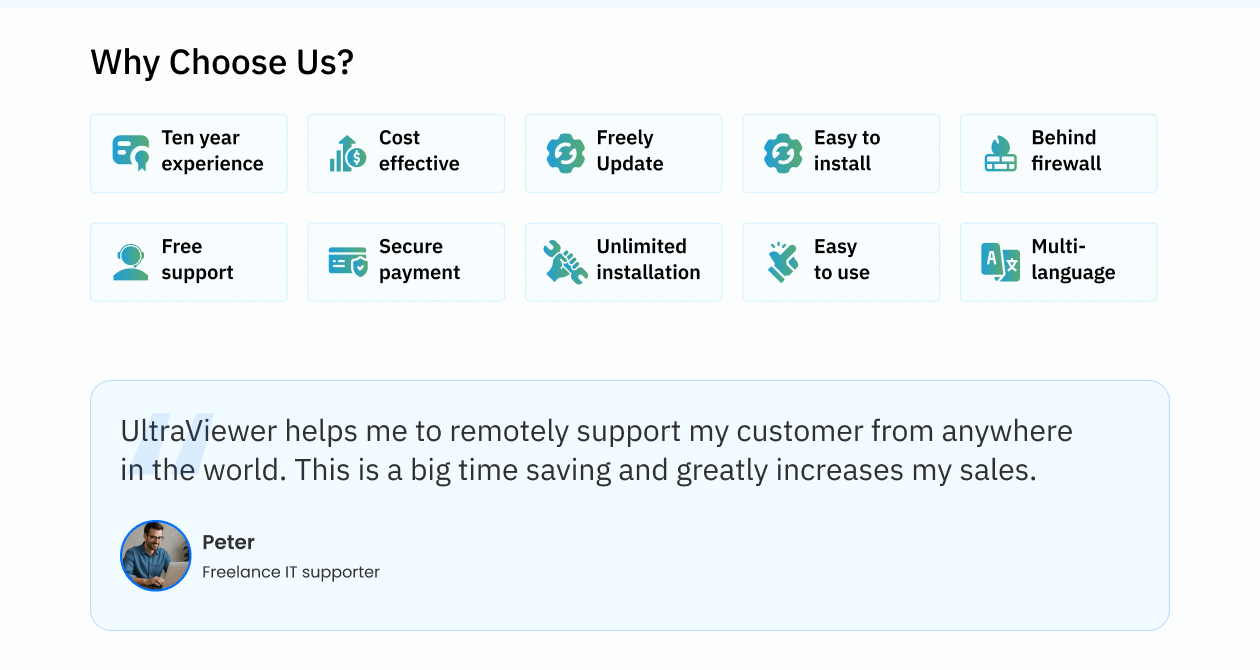Image resolution: width=1260 pixels, height=670 pixels.
Task: Click the "Freelance IT supporter" subtitle
Action: coord(291,572)
